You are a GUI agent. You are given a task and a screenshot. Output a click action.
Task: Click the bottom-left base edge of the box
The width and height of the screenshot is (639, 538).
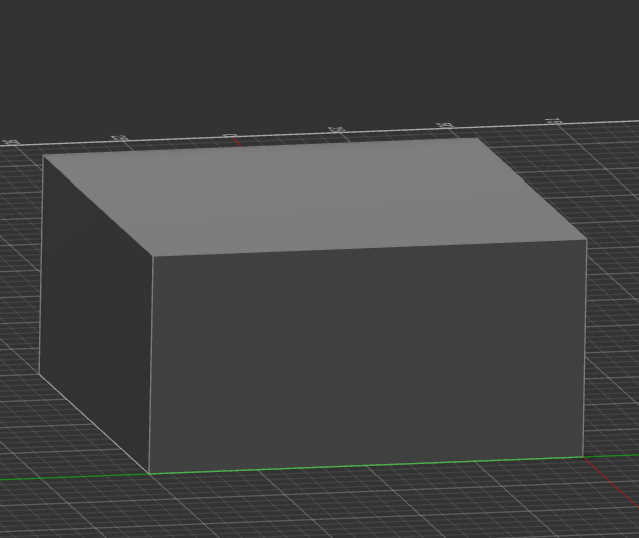(94, 423)
